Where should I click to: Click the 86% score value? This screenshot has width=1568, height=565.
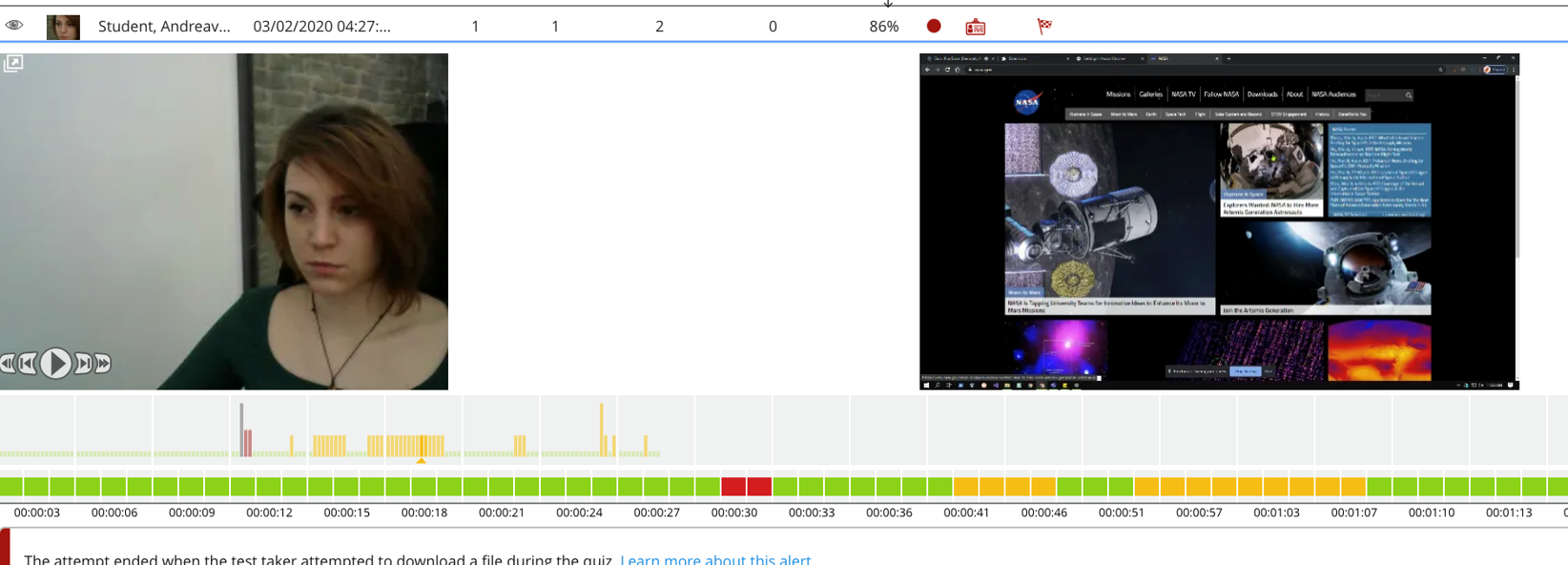point(883,27)
